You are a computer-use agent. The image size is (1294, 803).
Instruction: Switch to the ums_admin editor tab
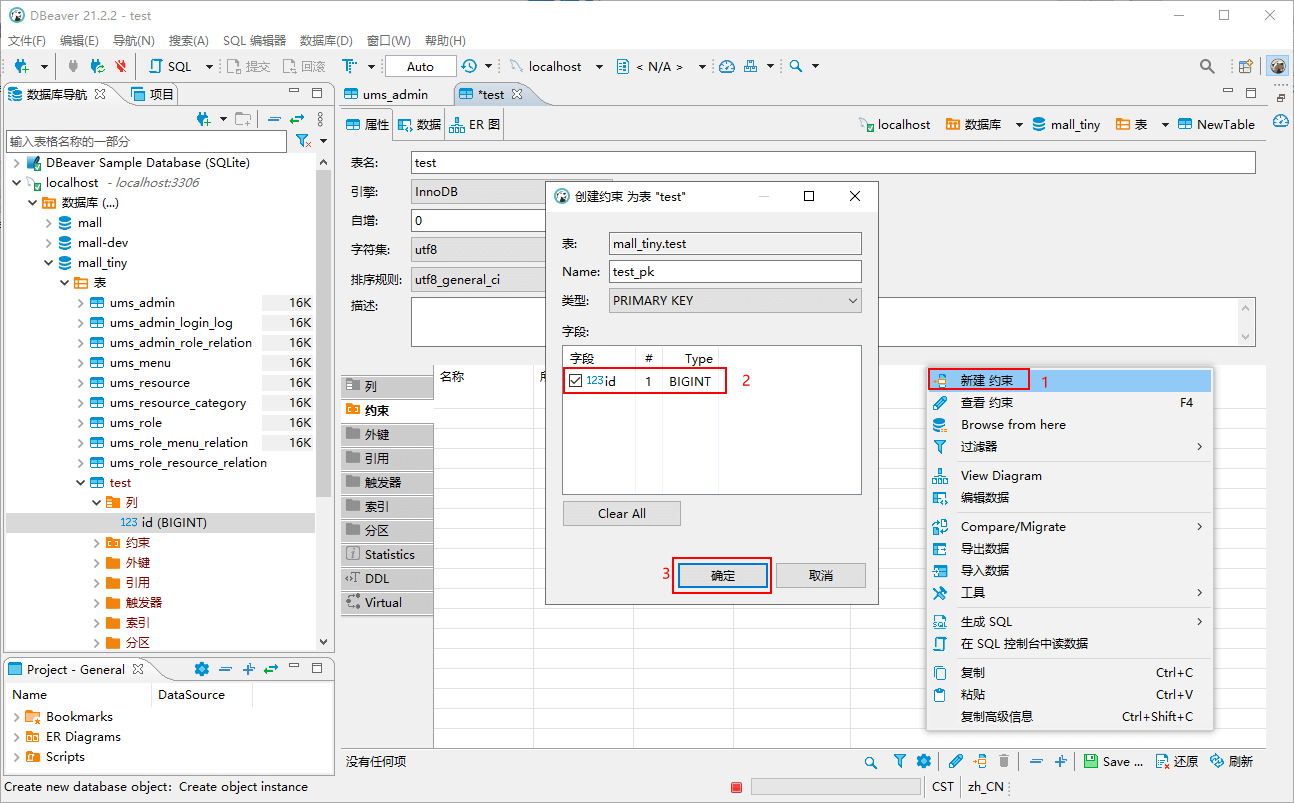pyautogui.click(x=387, y=94)
